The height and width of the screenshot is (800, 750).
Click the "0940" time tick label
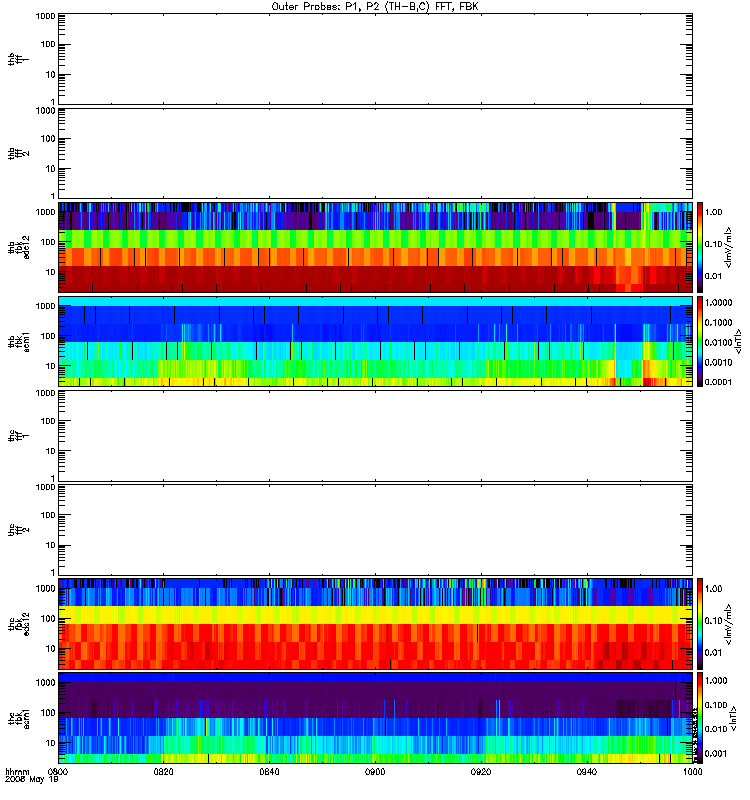(587, 772)
